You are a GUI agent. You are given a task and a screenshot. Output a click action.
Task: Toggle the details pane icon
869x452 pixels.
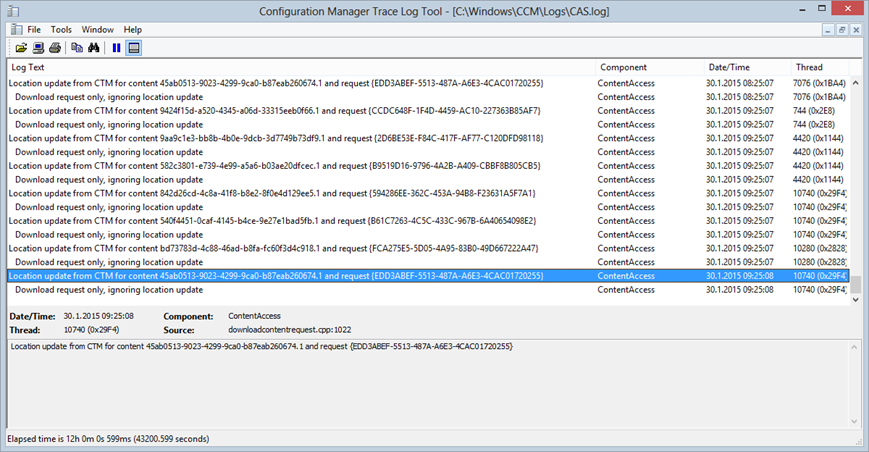coord(134,48)
